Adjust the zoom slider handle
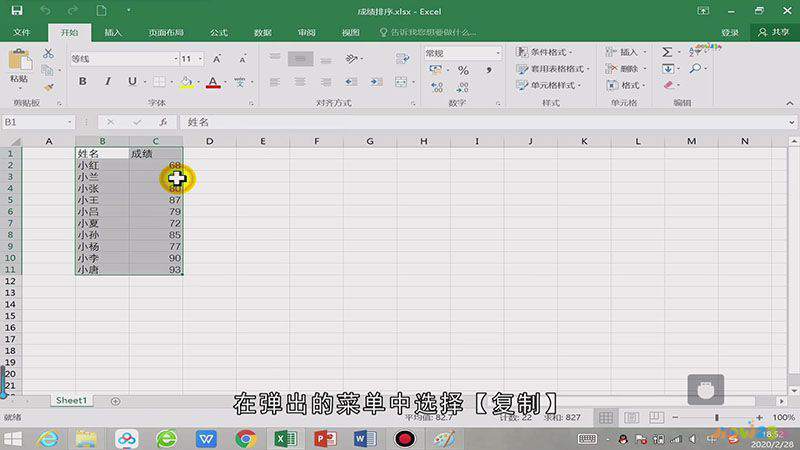Image resolution: width=800 pixels, height=450 pixels. pos(717,417)
